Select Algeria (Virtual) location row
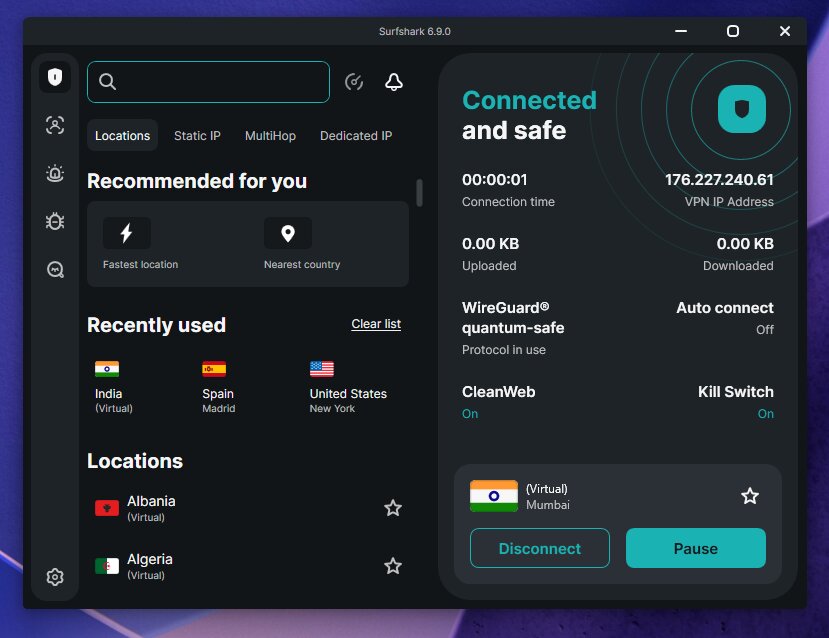Viewport: 829px width, 638px height. pos(248,566)
